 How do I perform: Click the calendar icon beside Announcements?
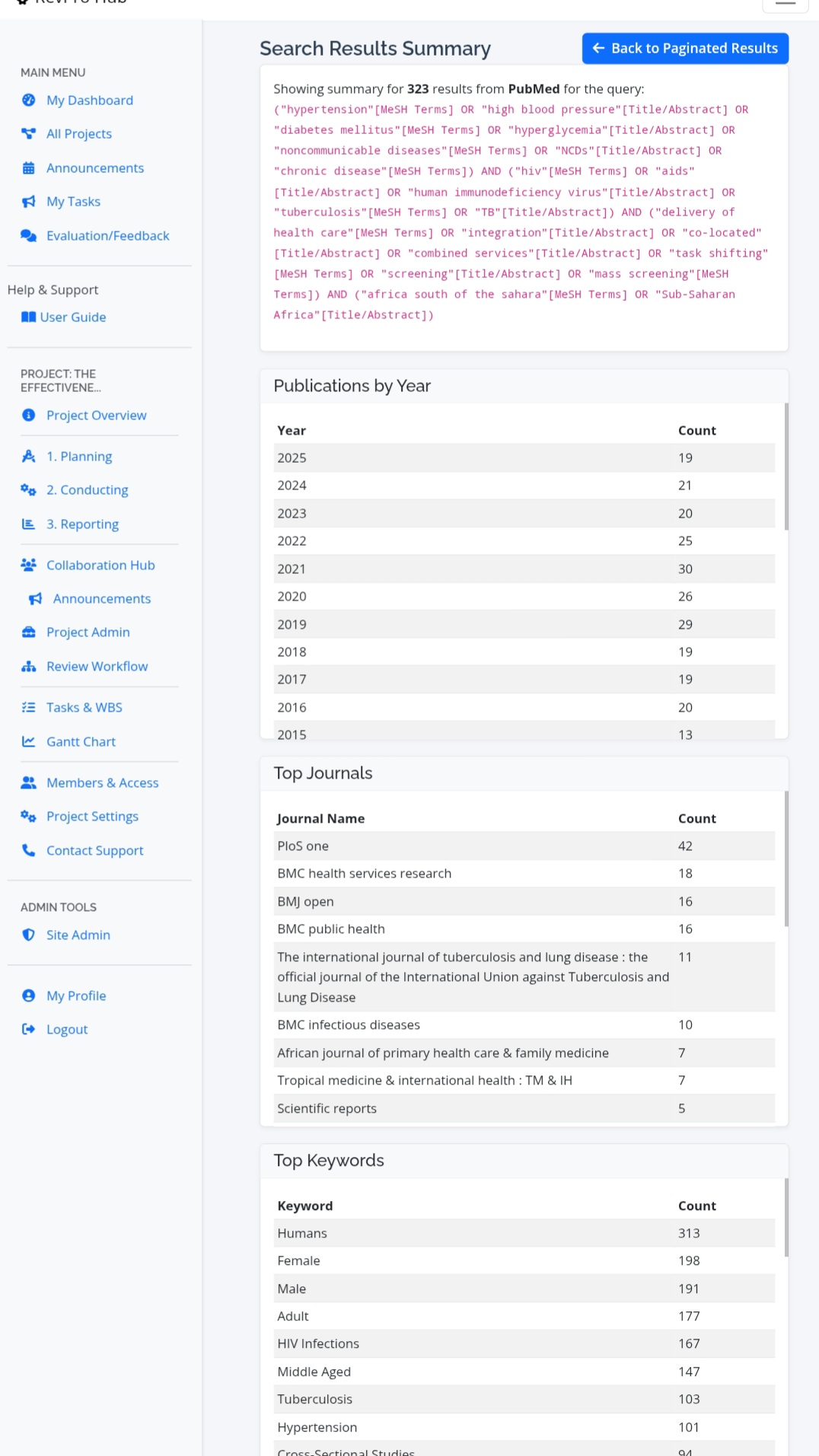(x=29, y=168)
